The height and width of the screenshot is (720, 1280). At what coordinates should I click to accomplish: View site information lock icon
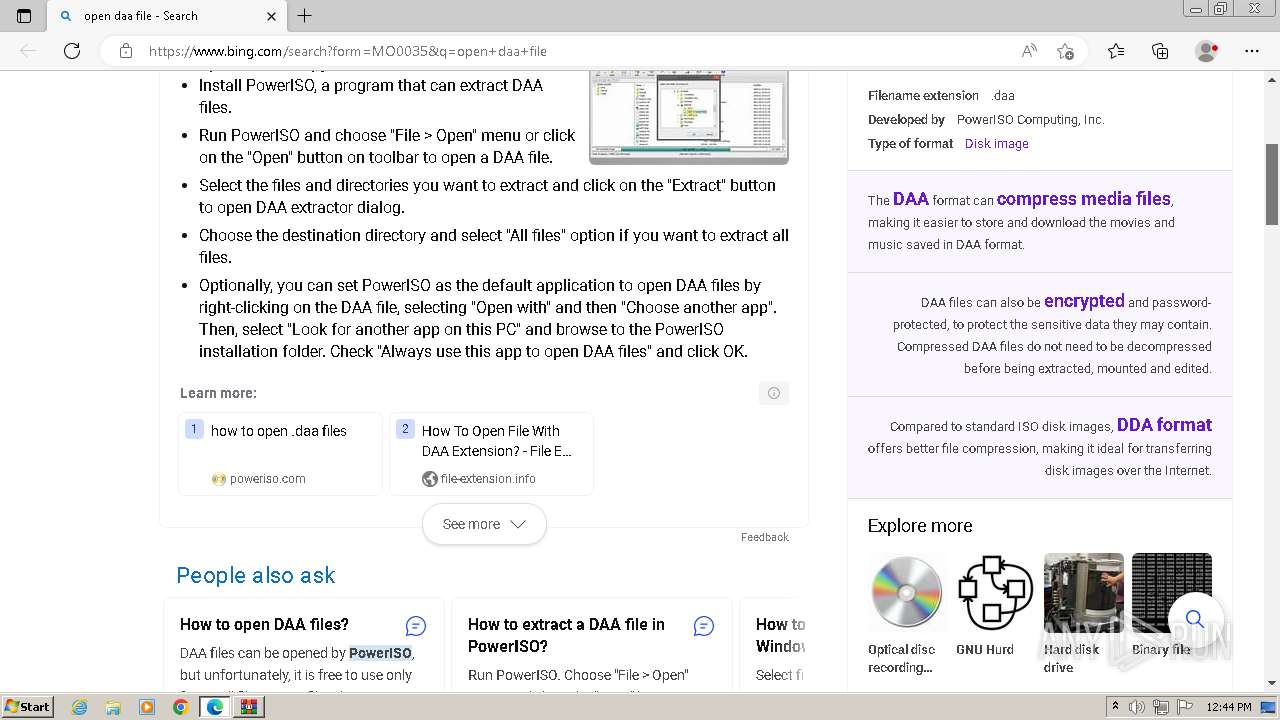pyautogui.click(x=126, y=51)
